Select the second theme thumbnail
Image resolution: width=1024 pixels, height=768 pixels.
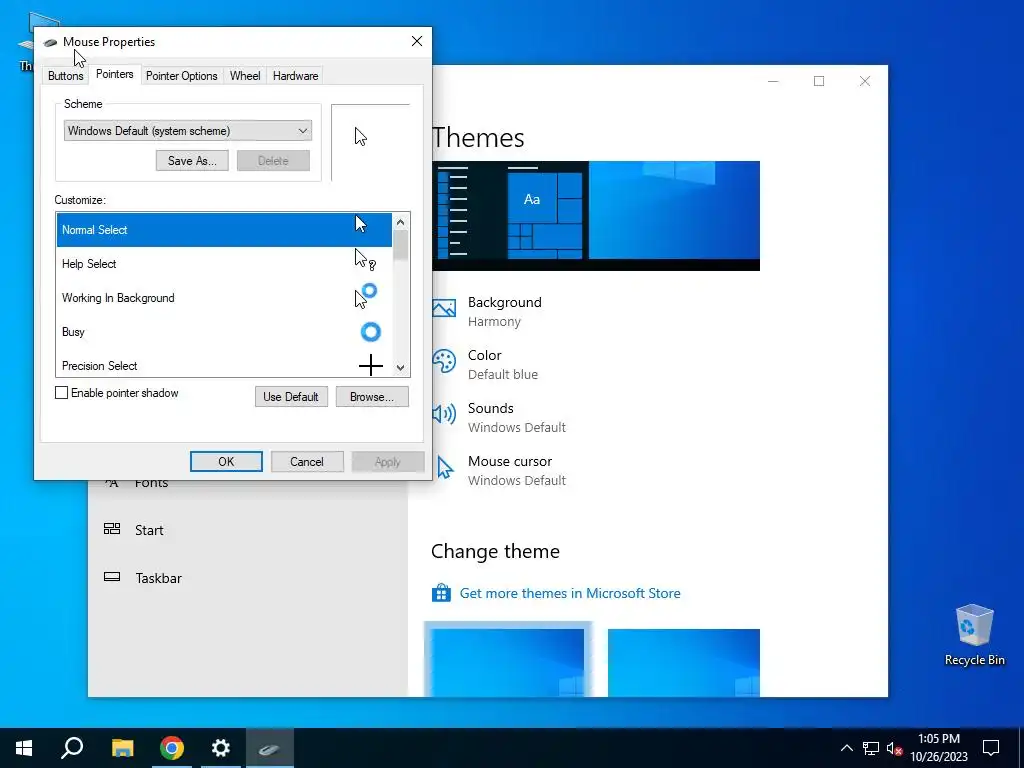point(684,662)
